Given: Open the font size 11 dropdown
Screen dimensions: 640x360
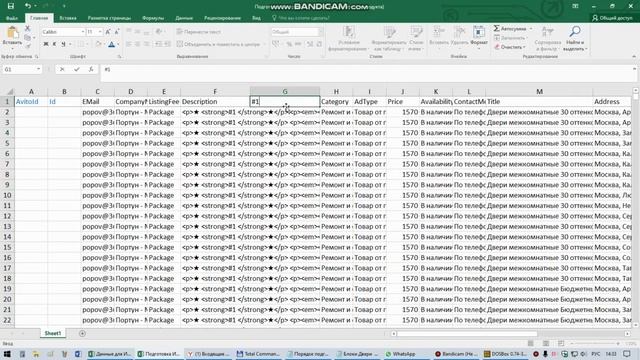Looking at the screenshot, I should tap(100, 32).
